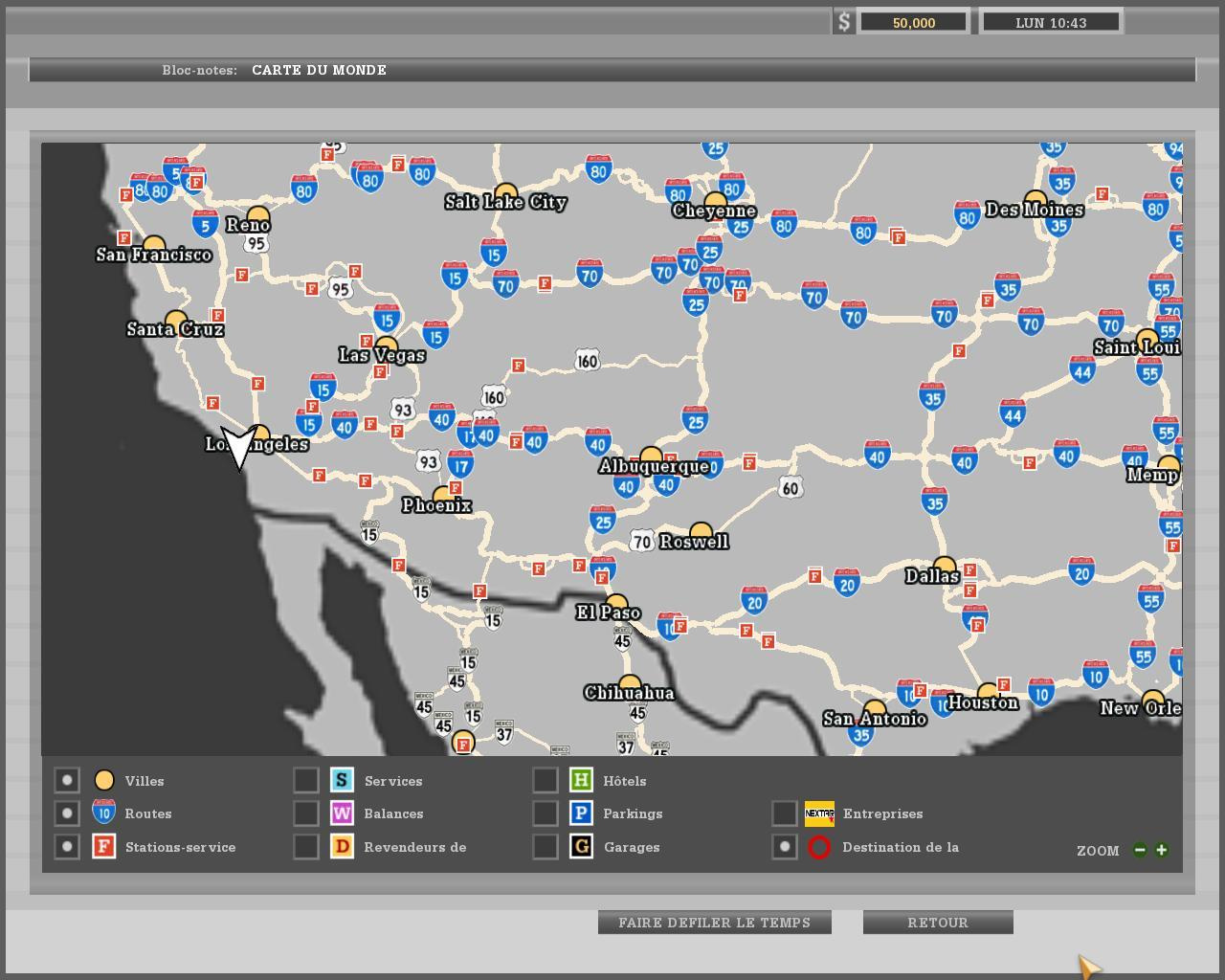Toggle the Villes checkbox
The height and width of the screenshot is (980, 1225).
click(67, 781)
